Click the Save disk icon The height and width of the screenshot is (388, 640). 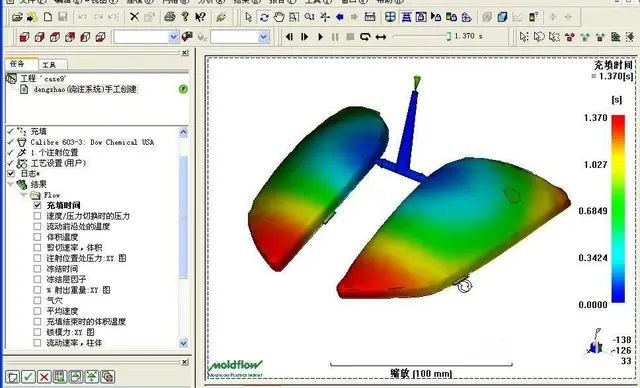pos(62,17)
